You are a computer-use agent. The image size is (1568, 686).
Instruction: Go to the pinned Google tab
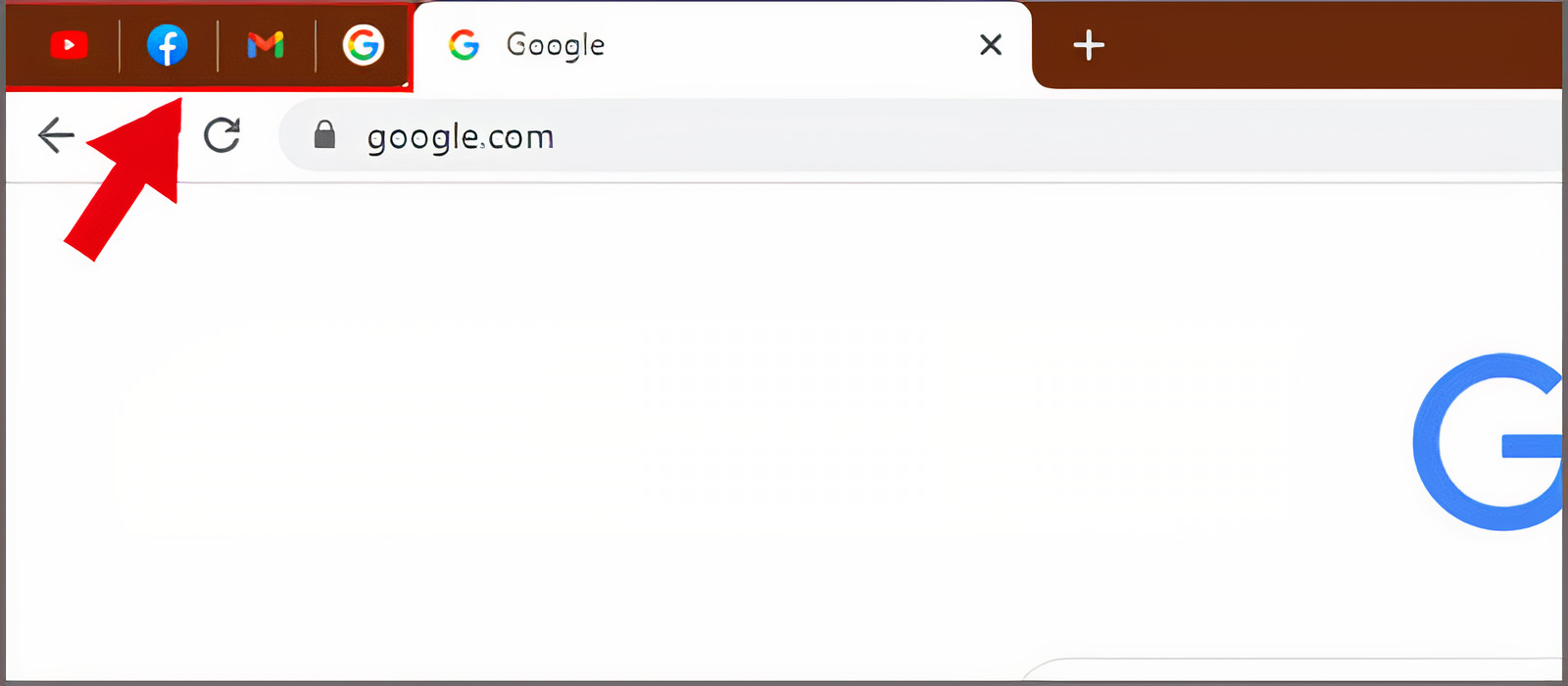[363, 45]
